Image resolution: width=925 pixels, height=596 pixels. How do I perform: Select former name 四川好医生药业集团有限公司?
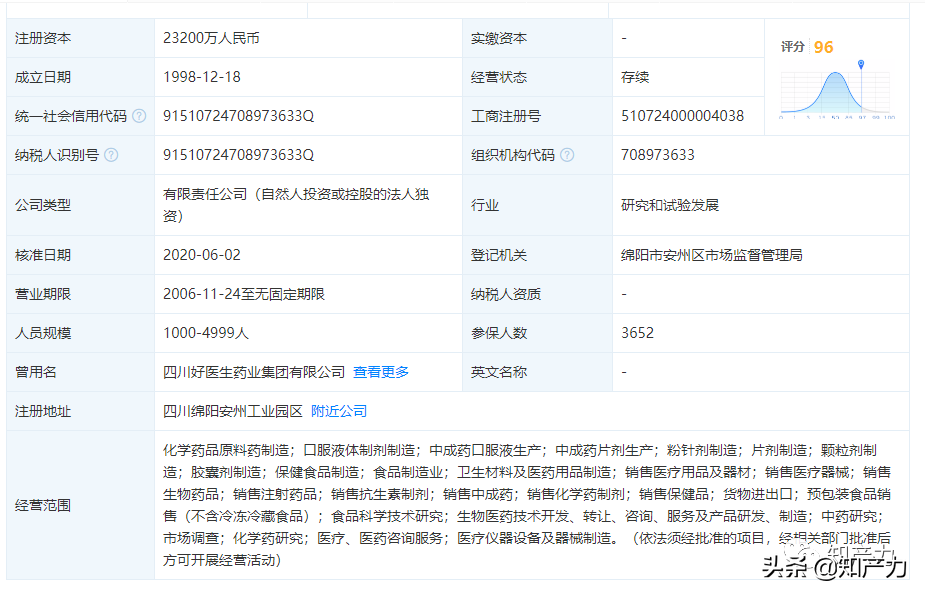(254, 372)
